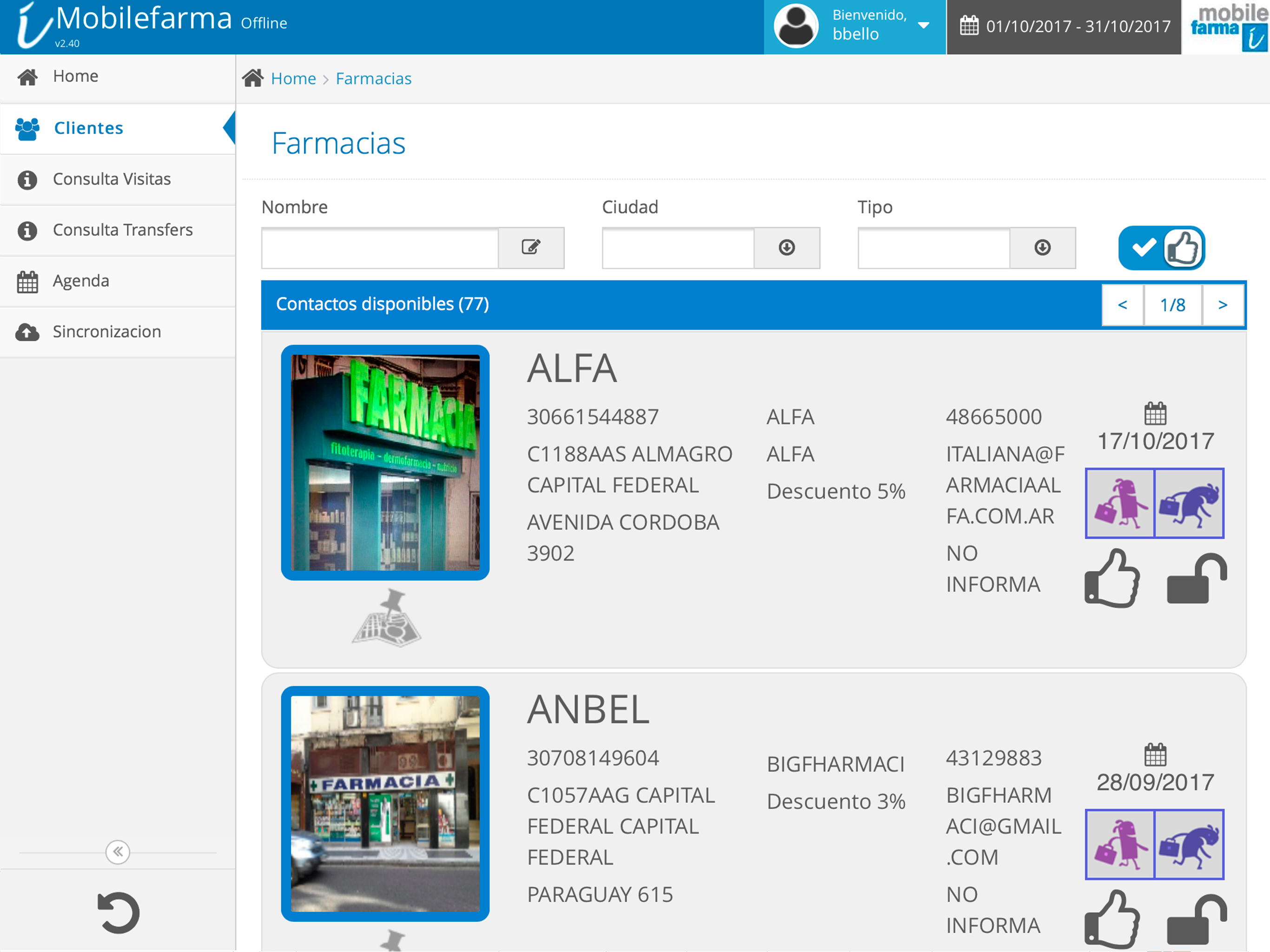Click the Mobilefarma title logo

point(125,25)
